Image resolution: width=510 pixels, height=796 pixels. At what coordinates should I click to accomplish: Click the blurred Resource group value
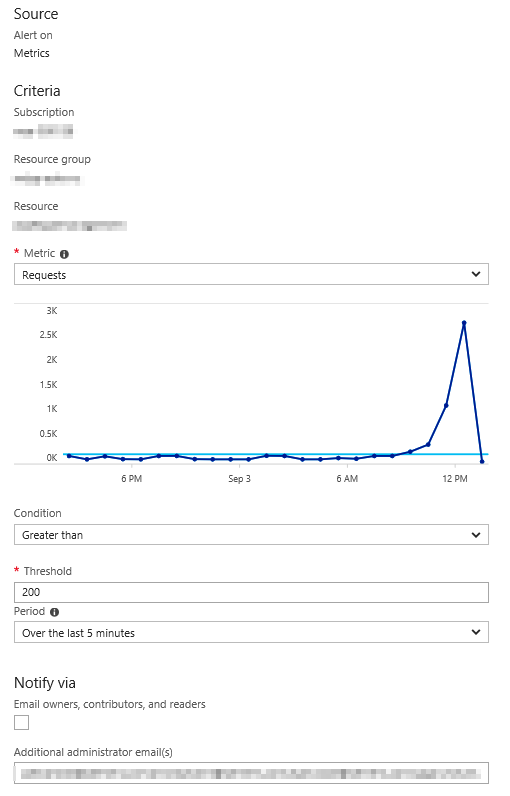(47, 179)
